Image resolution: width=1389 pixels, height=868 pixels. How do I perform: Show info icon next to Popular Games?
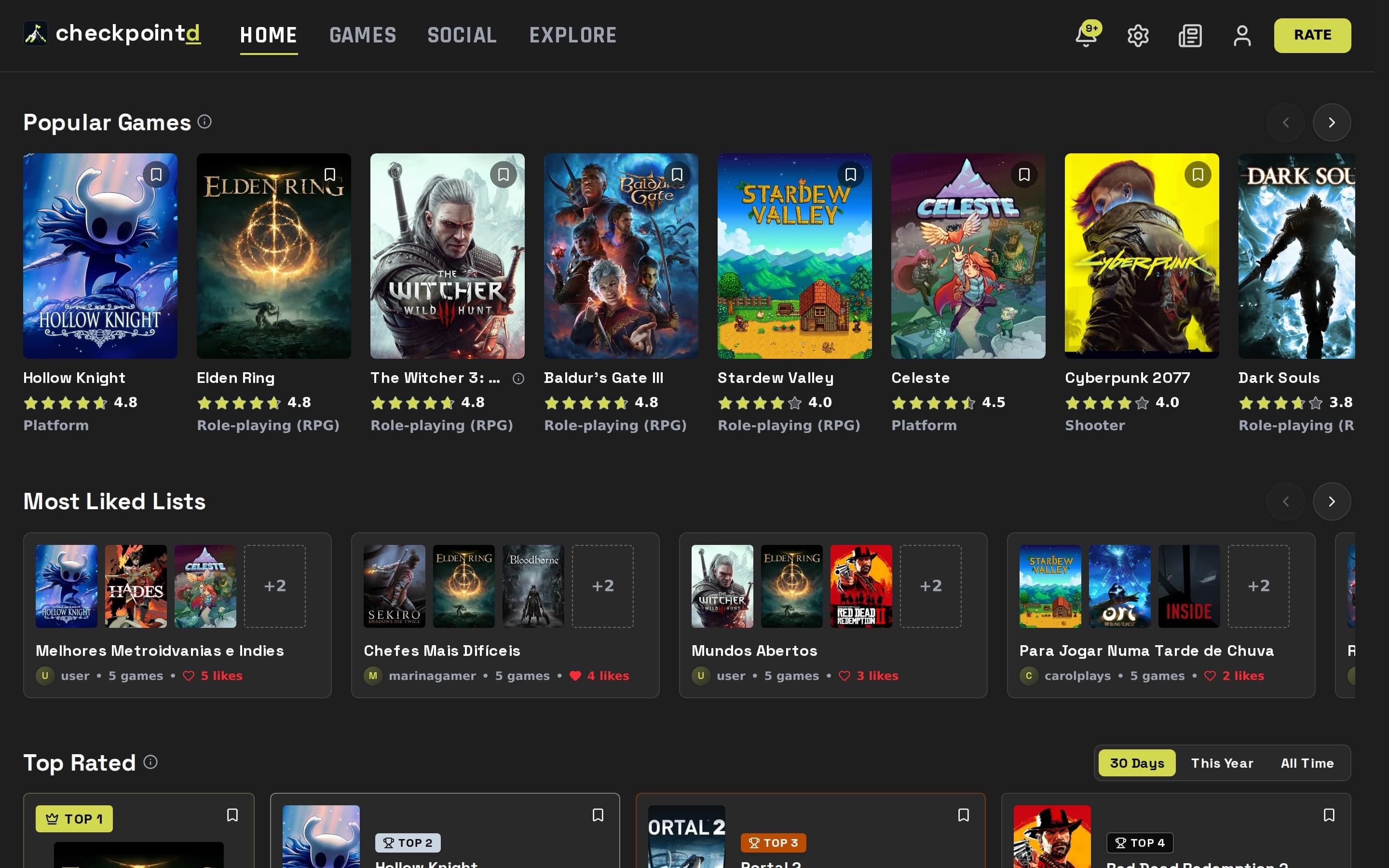[204, 122]
